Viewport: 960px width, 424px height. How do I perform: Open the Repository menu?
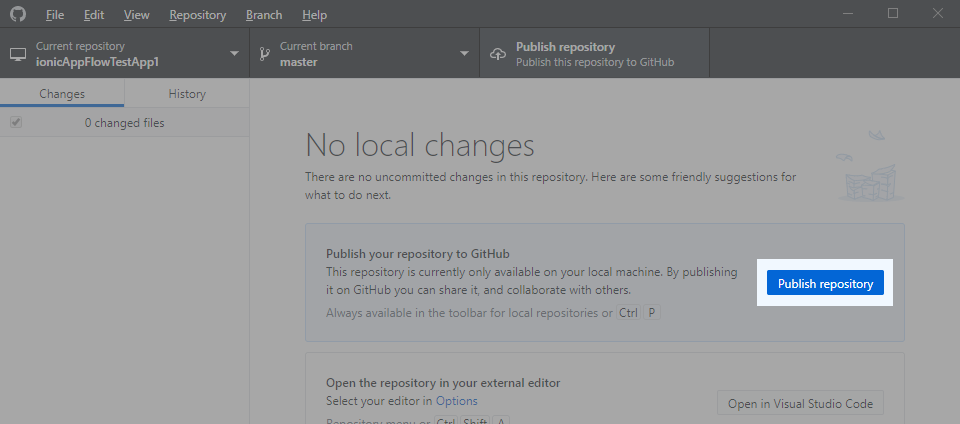click(x=198, y=15)
